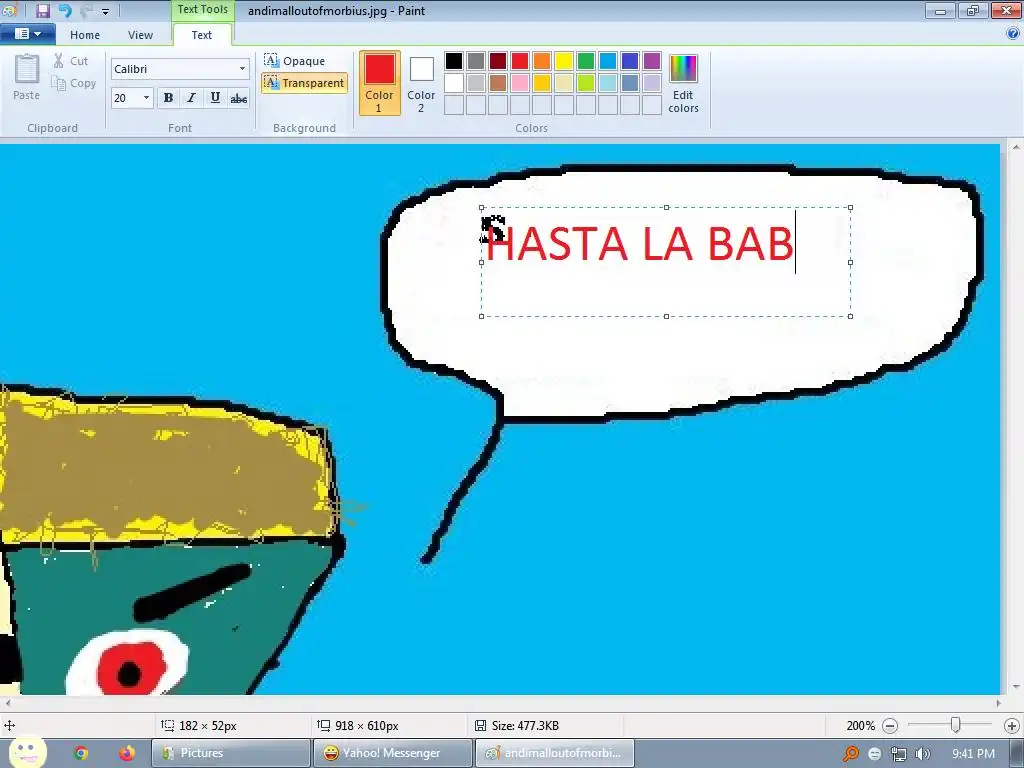Select the Text ribbon tab
1024x768 pixels.
point(202,35)
